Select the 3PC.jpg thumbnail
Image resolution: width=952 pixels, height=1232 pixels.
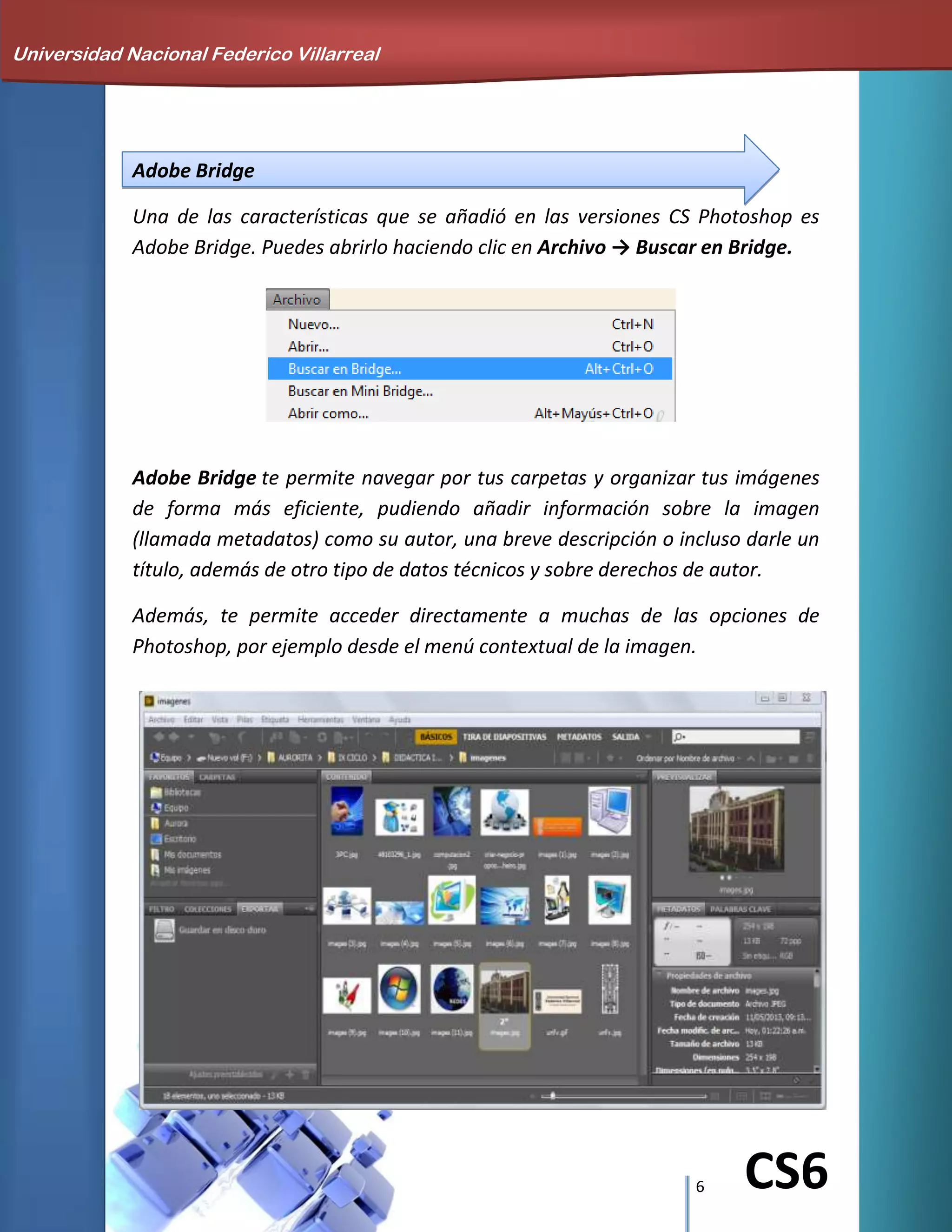(346, 811)
